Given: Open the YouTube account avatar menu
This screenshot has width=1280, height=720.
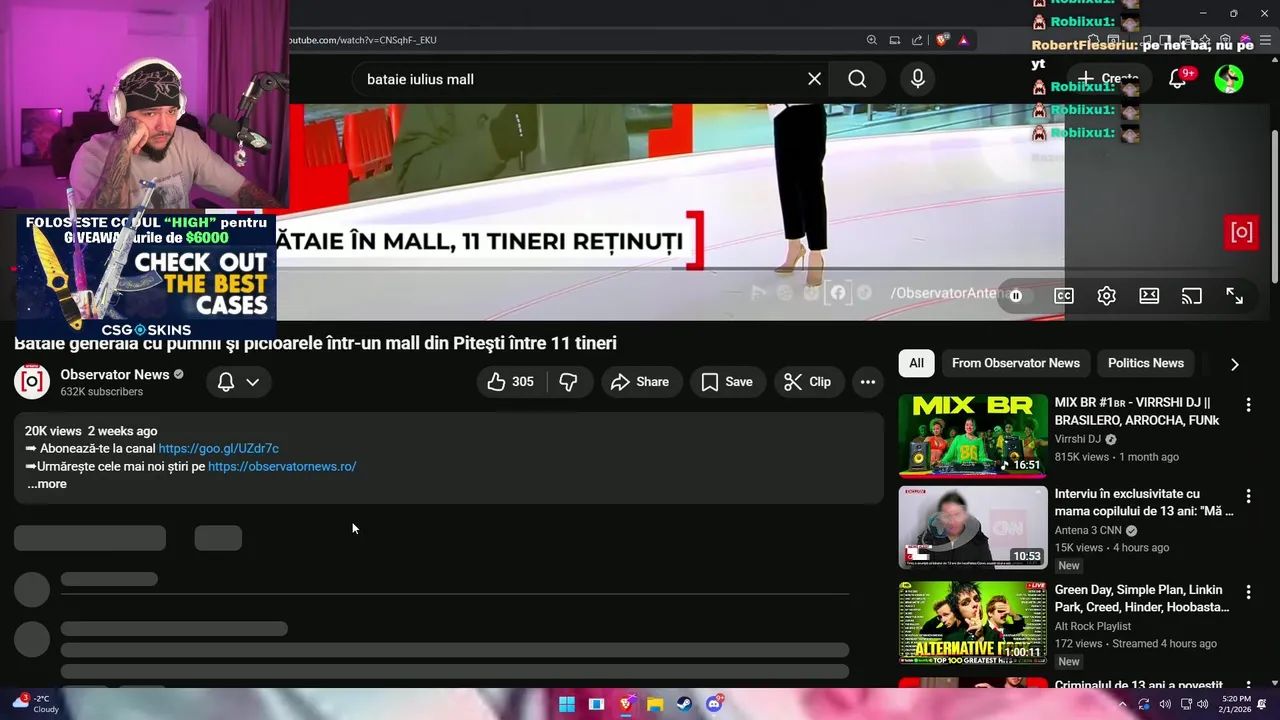Looking at the screenshot, I should (1229, 78).
